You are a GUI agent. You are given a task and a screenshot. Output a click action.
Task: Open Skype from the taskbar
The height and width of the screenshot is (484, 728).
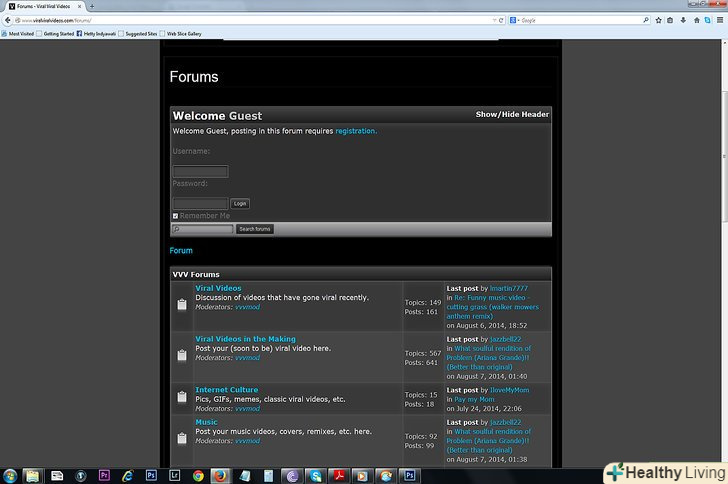click(x=316, y=476)
